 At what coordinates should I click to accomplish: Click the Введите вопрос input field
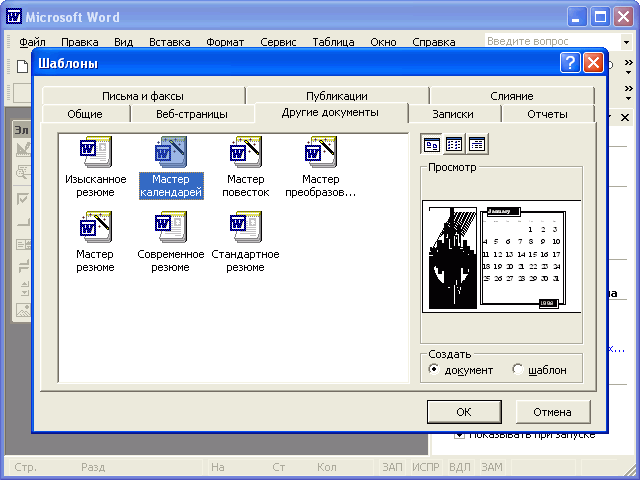click(553, 42)
